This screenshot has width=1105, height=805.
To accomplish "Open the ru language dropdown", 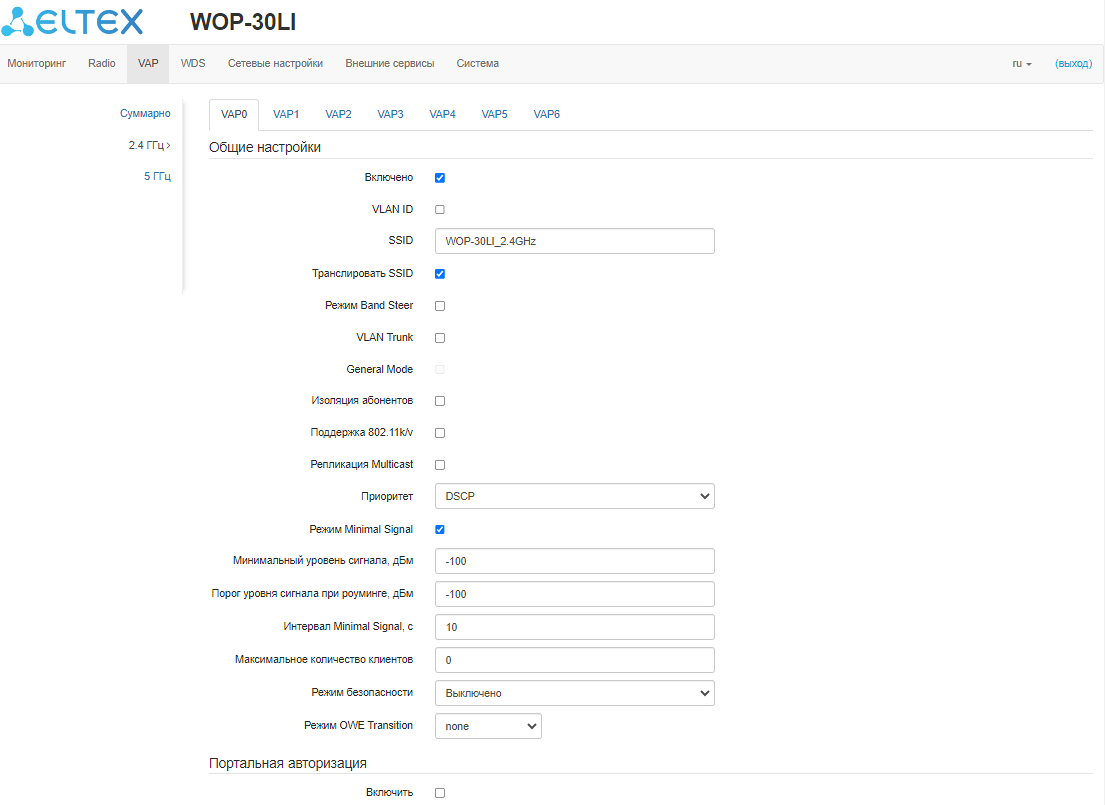I will (x=1021, y=63).
